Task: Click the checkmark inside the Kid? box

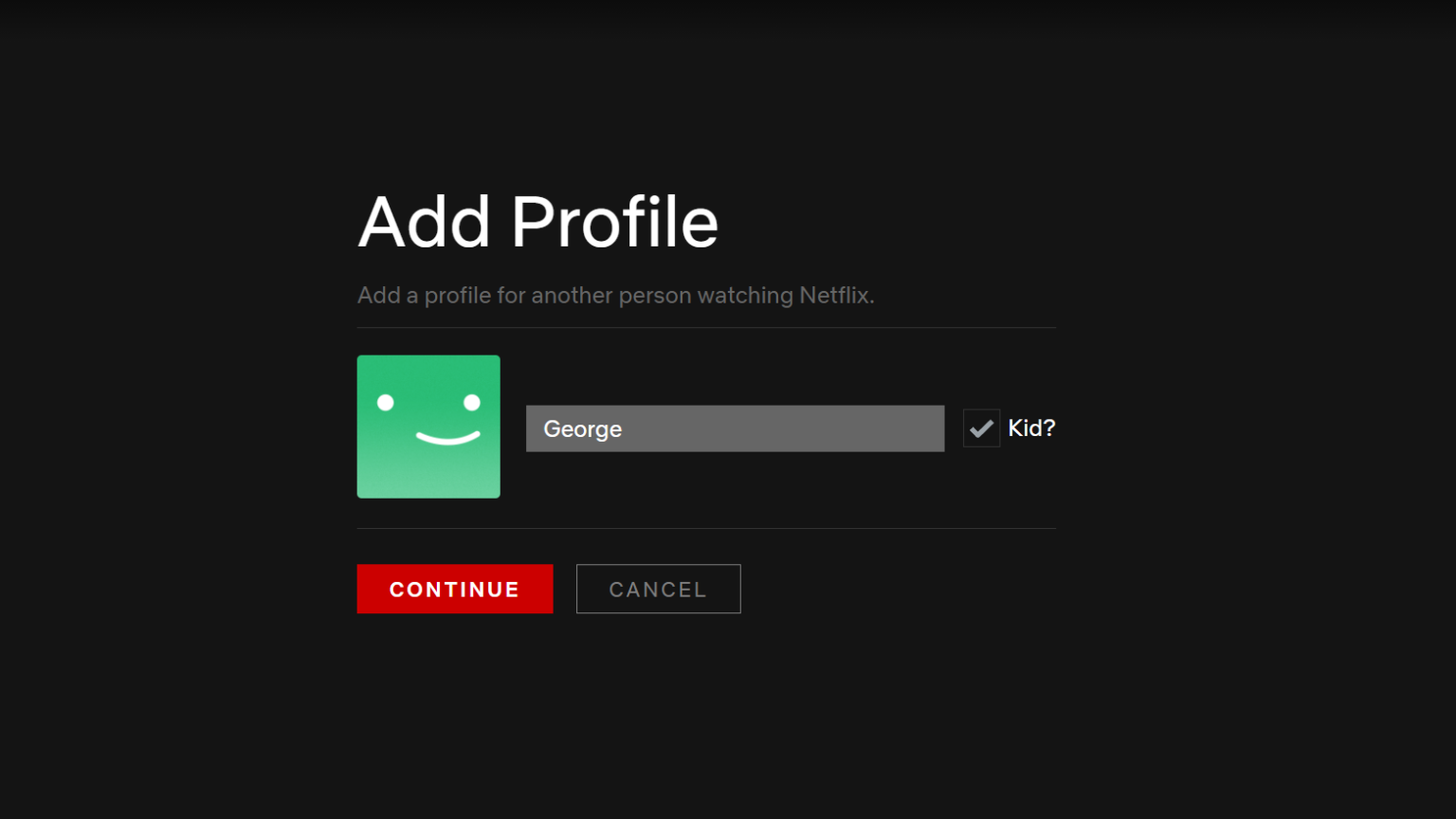Action: 981,428
